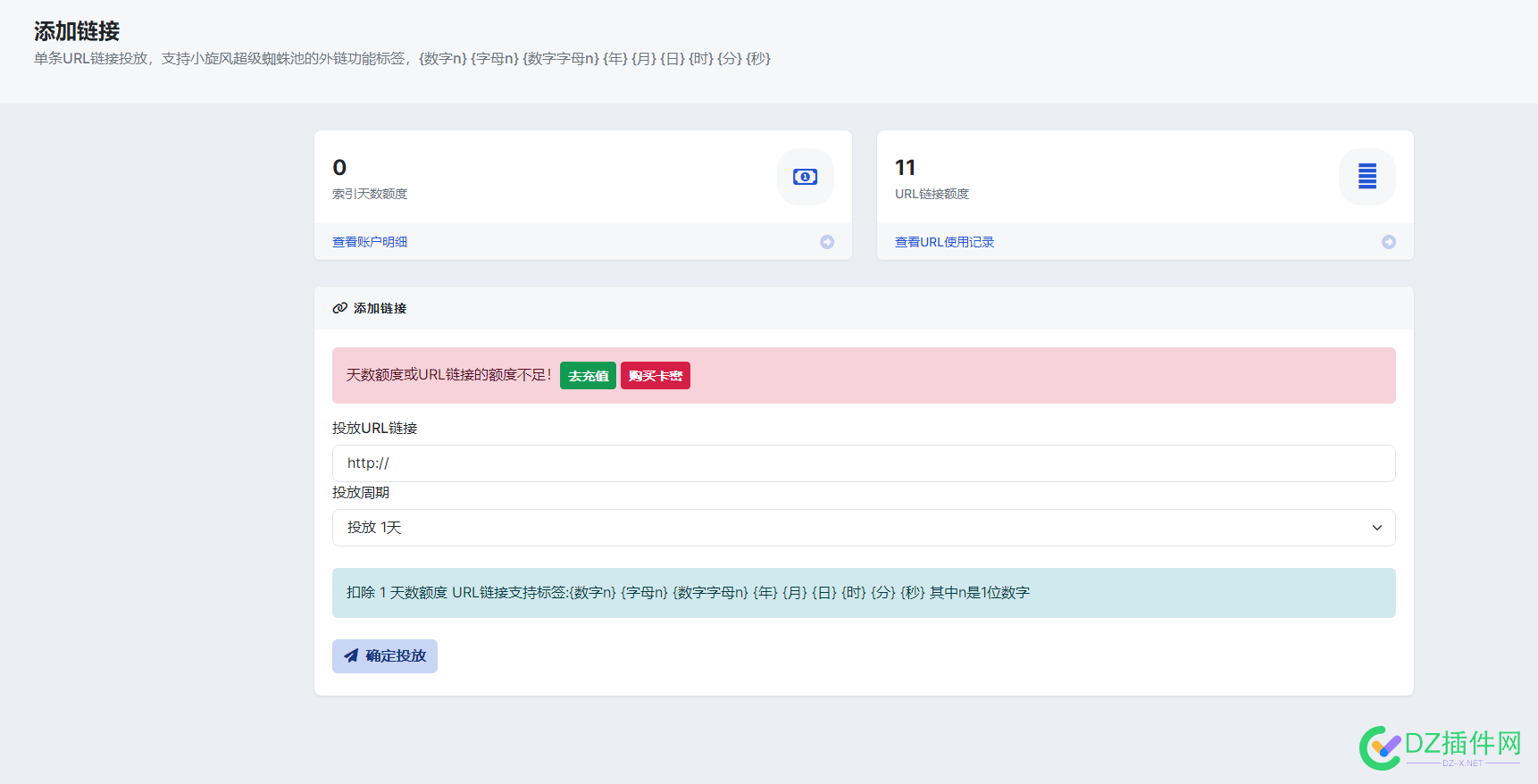Click the 投放URL链接 field label
The image size is (1538, 784).
coord(374,429)
